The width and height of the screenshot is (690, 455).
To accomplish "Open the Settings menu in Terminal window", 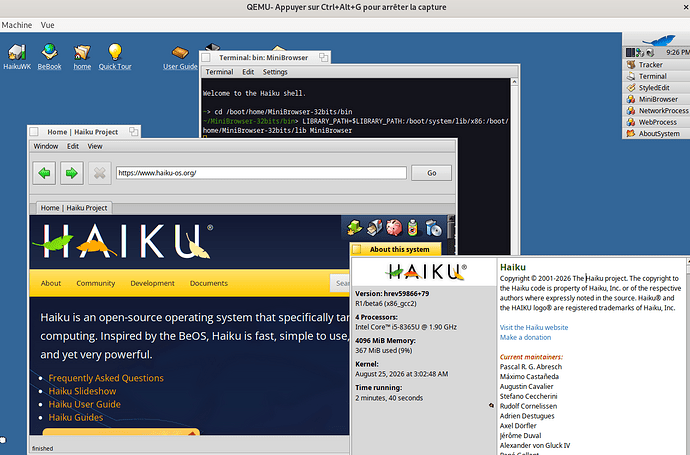I will pyautogui.click(x=275, y=72).
